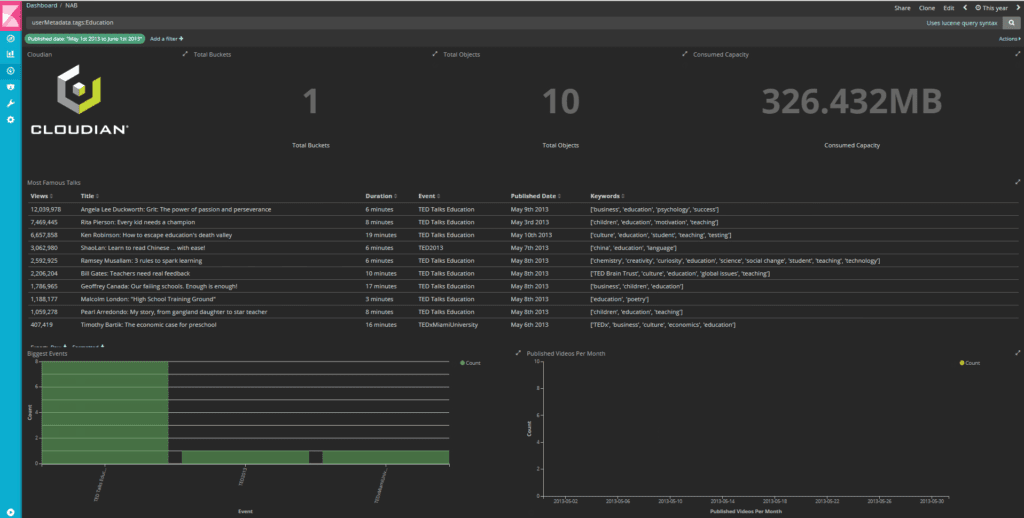Click the Kibana logo
The image size is (1024, 518).
pyautogui.click(x=10, y=14)
